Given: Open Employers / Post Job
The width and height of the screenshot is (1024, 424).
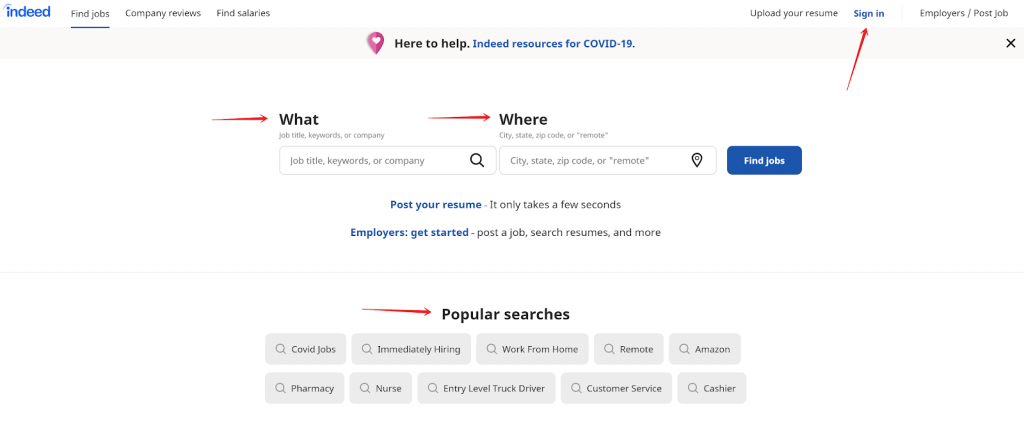Looking at the screenshot, I should click(x=964, y=13).
